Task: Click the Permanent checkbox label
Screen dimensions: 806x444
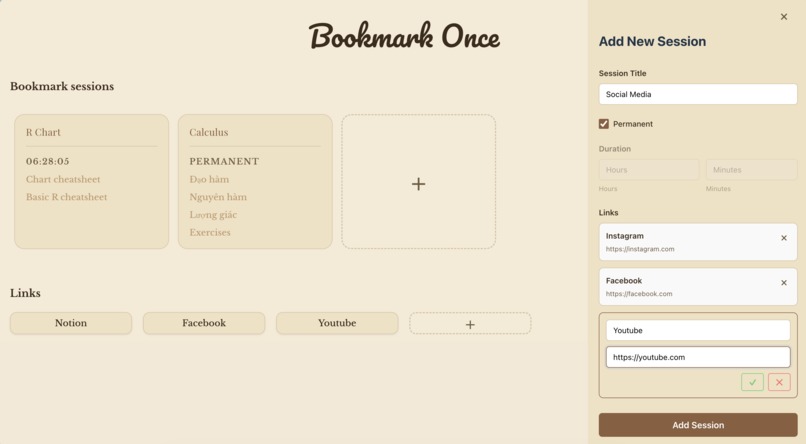Action: click(x=633, y=124)
